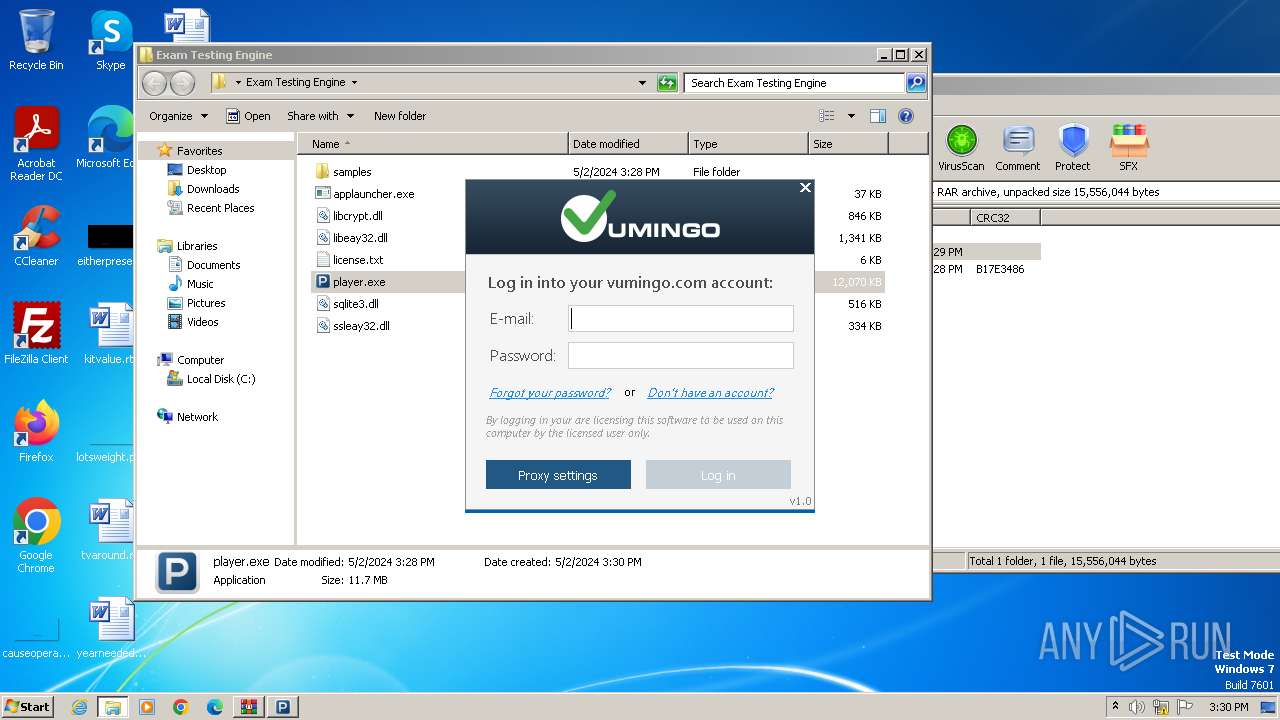Open the Forgot your password link
1280x720 pixels.
(550, 393)
